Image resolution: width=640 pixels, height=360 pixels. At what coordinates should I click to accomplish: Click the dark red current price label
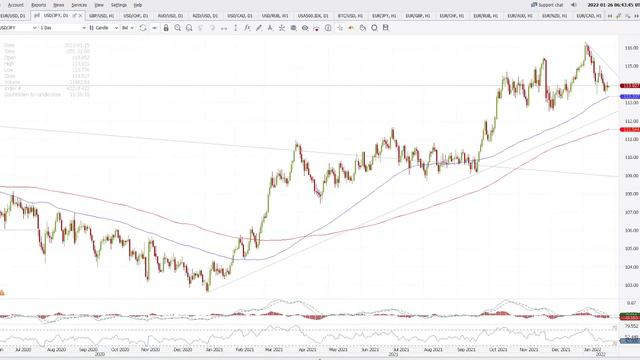(x=630, y=86)
